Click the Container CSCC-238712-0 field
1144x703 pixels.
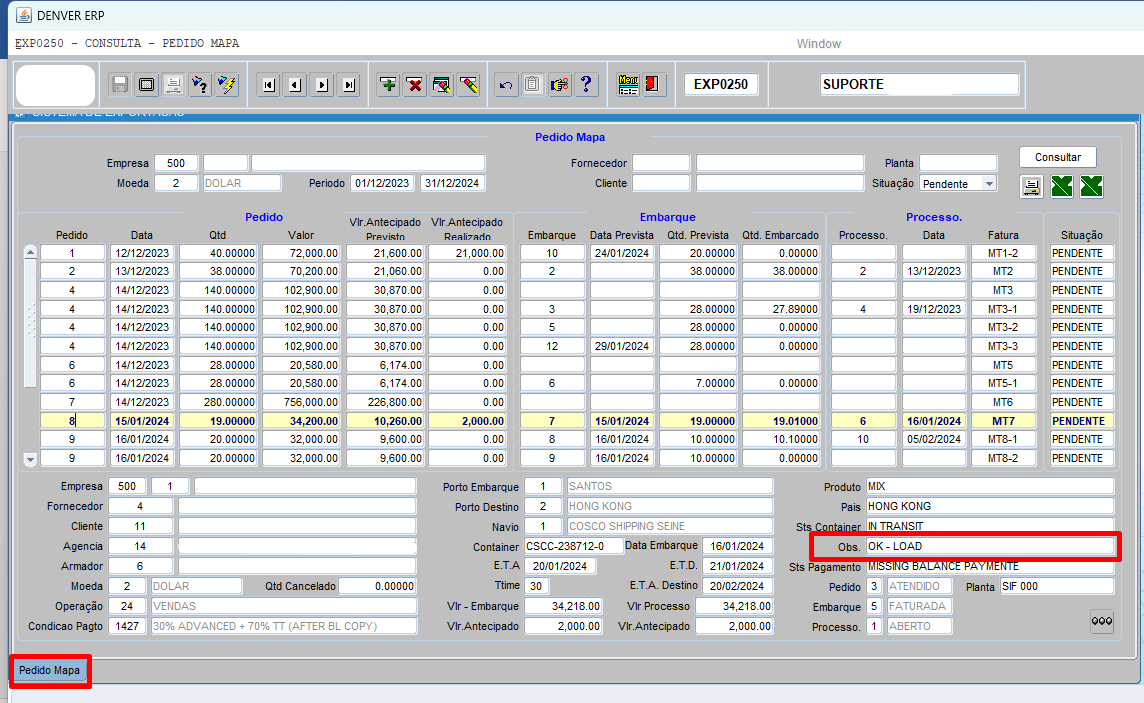tap(574, 546)
